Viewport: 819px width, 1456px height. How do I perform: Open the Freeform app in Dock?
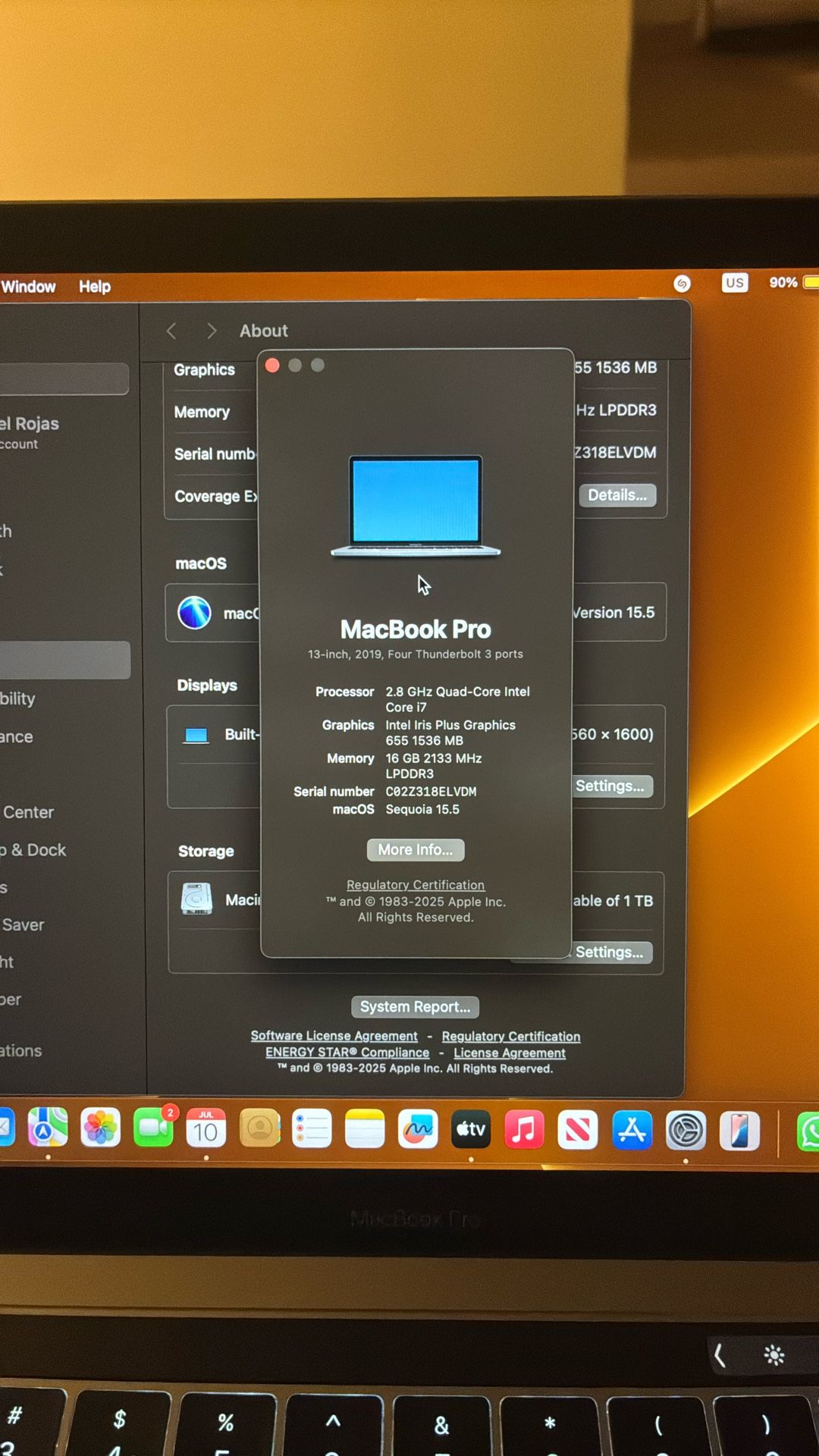point(418,1129)
